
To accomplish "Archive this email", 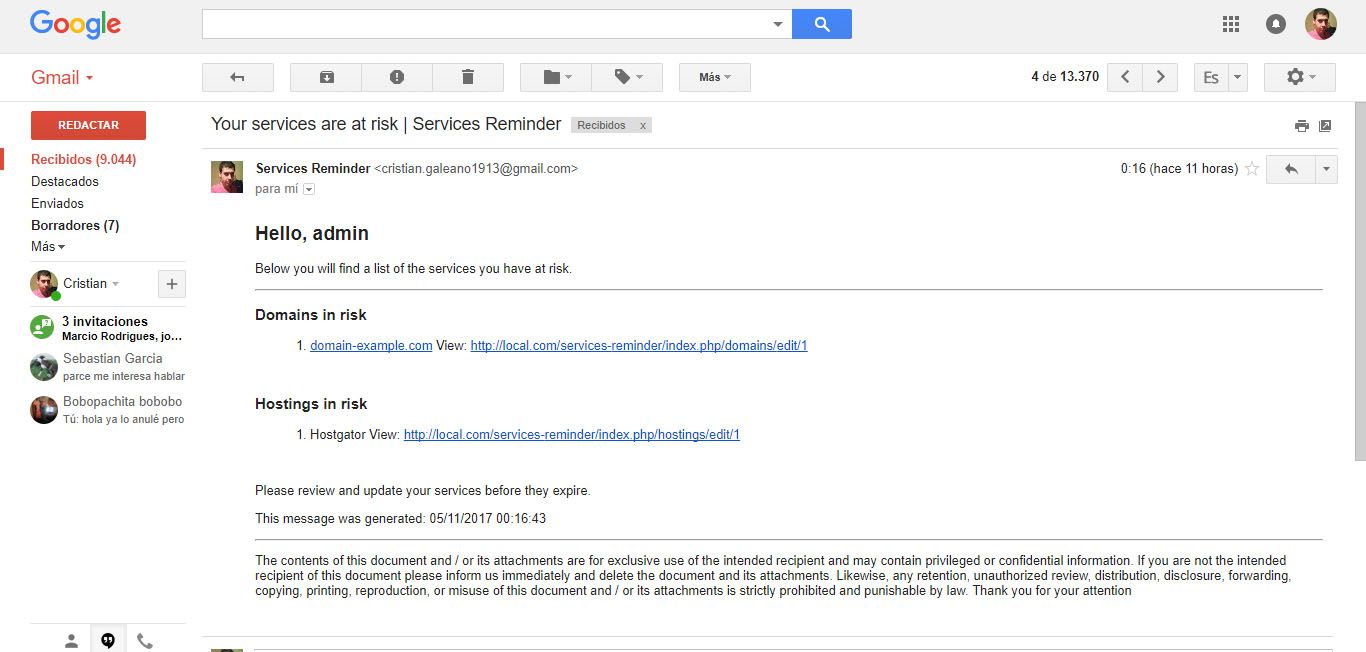I will (326, 77).
